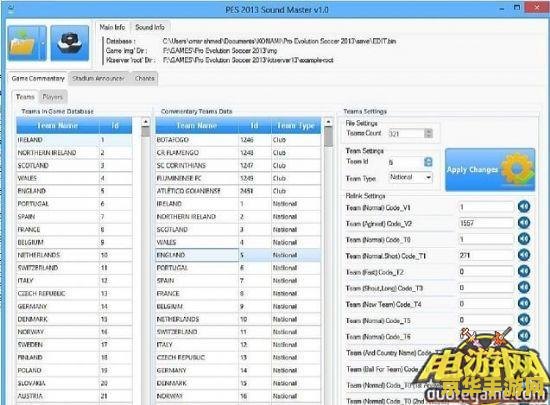This screenshot has width=550, height=405.
Task: Open the Stadium Announcer tab
Action: click(x=98, y=78)
